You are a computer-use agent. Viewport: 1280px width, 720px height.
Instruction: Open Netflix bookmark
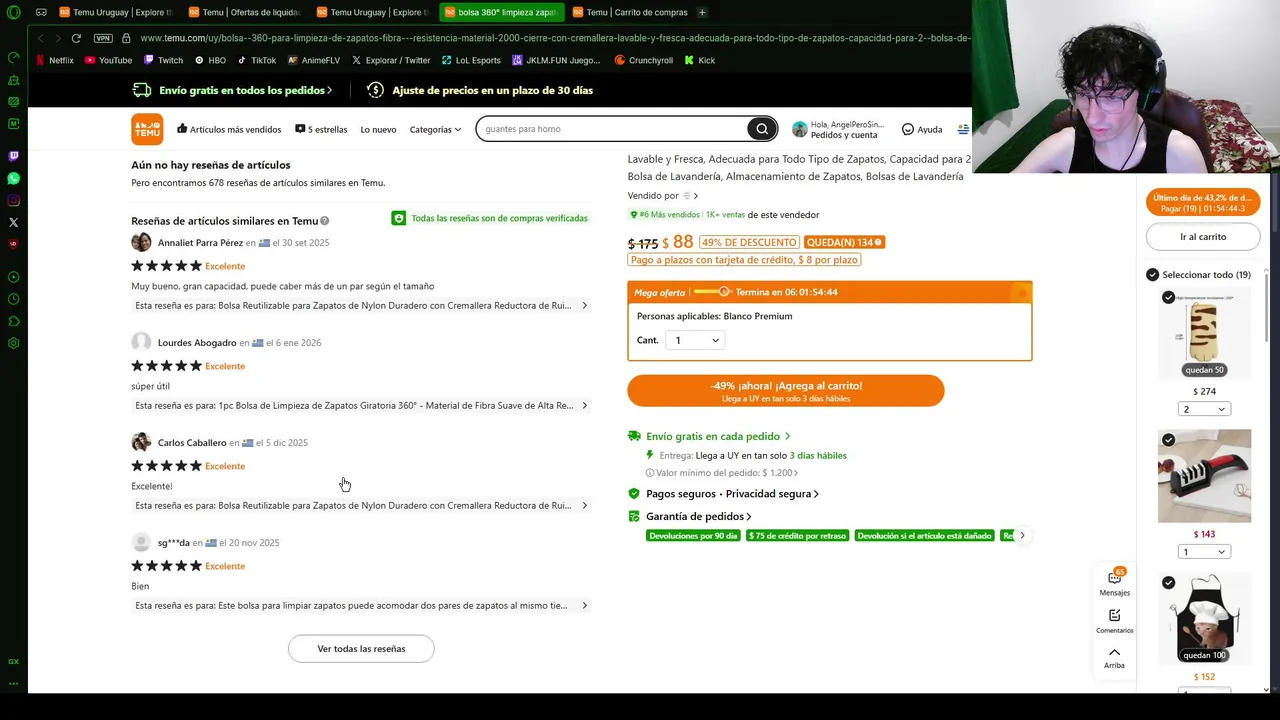tap(55, 60)
